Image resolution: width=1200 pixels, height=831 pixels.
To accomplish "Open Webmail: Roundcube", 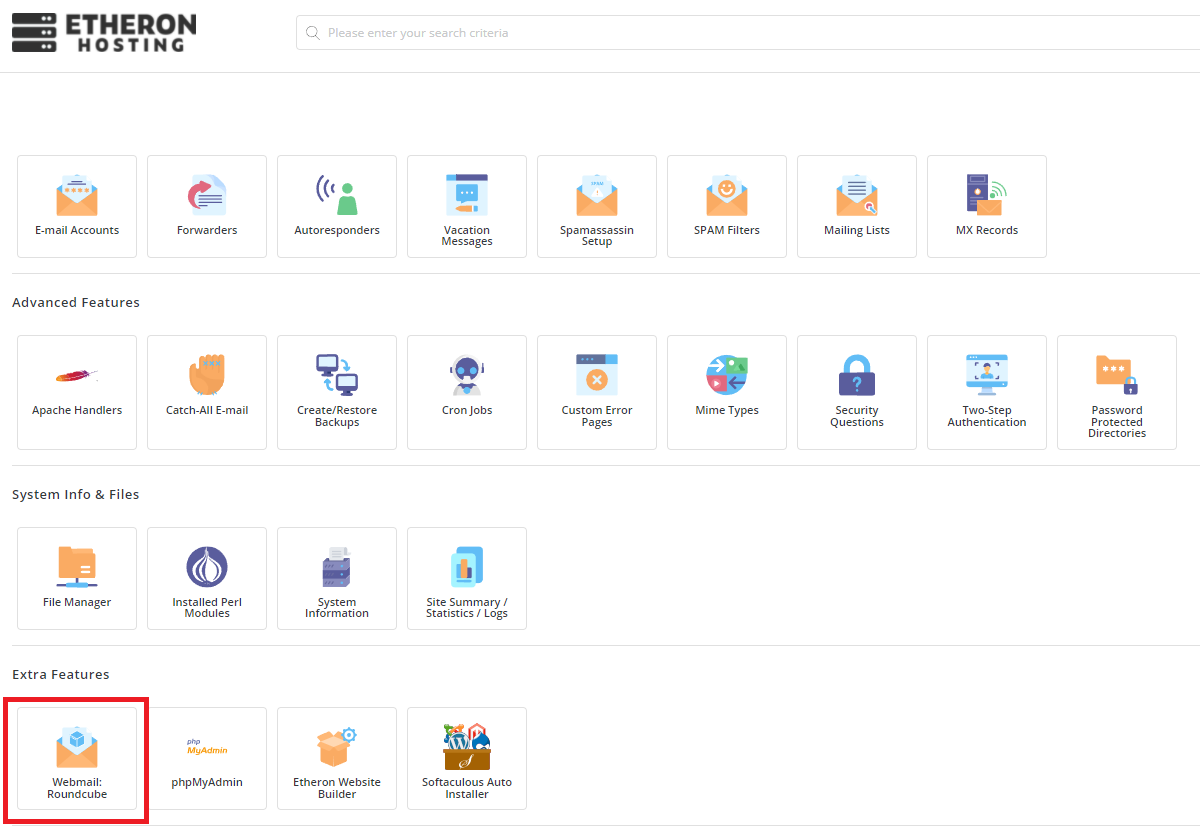I will (x=77, y=758).
